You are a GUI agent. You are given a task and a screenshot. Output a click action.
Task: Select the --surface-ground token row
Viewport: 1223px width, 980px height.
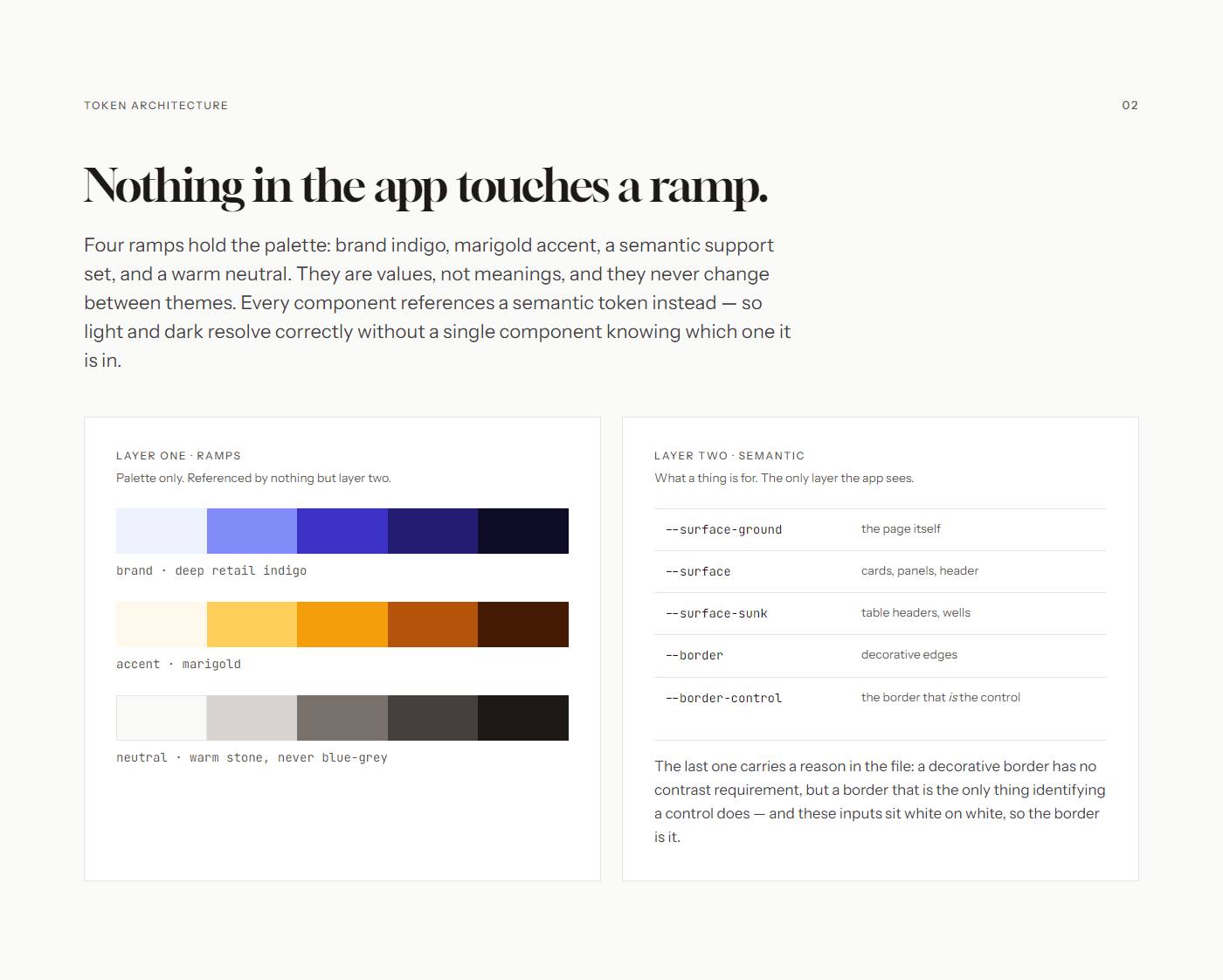click(881, 529)
